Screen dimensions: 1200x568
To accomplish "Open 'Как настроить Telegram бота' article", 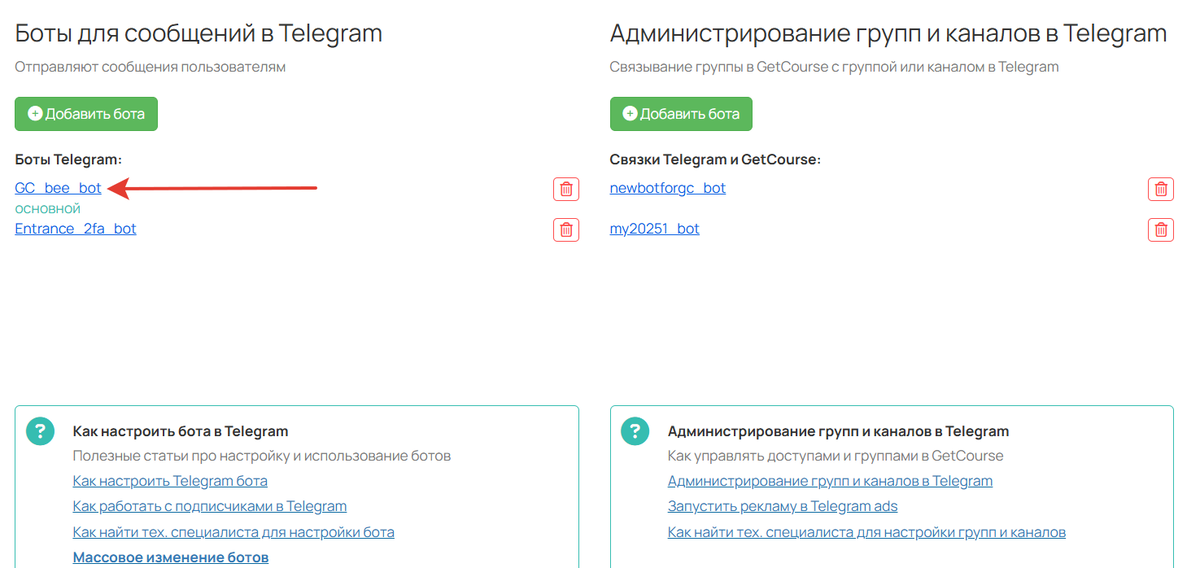I will [170, 481].
